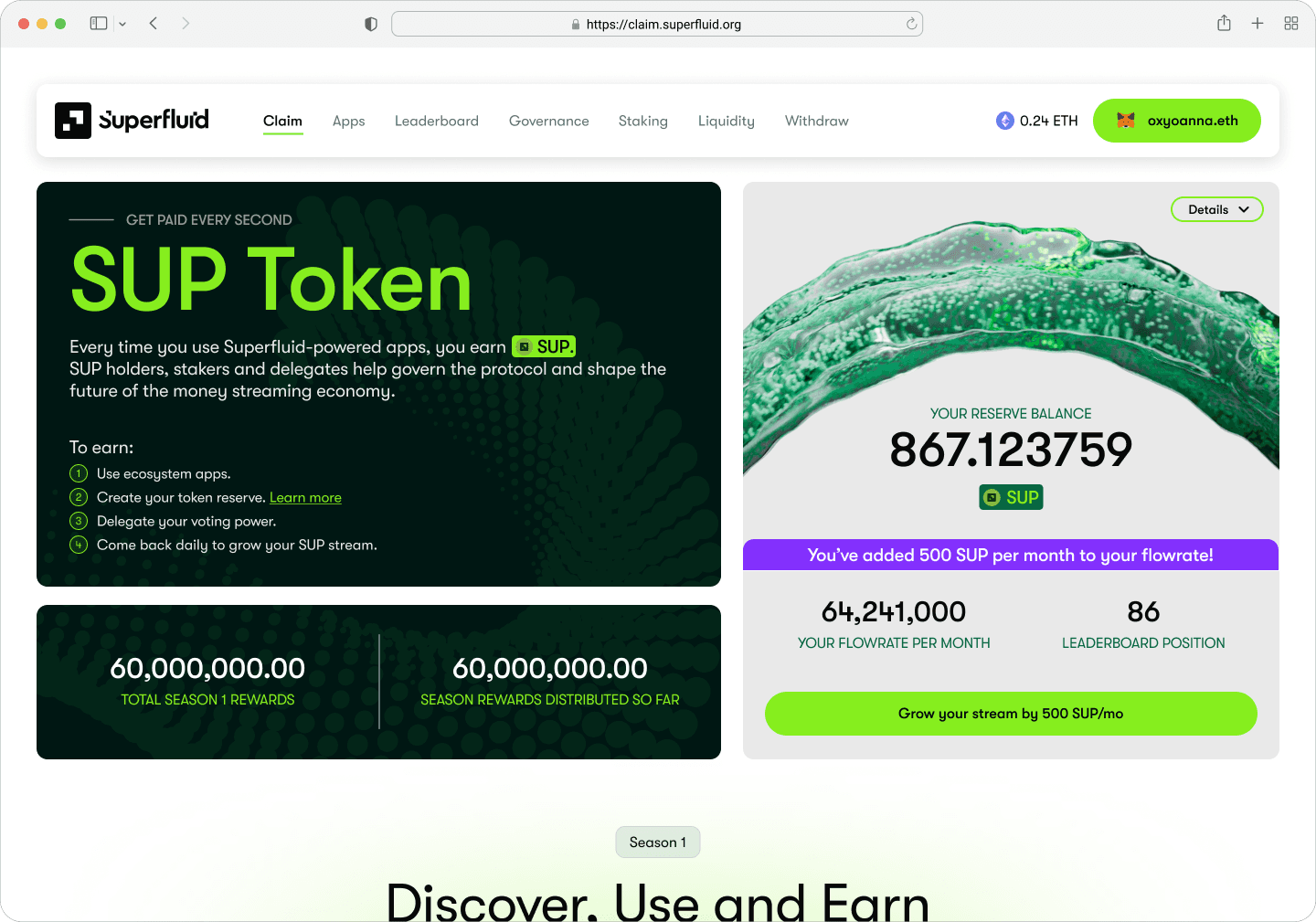Switch to the Apps tab
Image resolution: width=1316 pixels, height=922 pixels.
349,121
